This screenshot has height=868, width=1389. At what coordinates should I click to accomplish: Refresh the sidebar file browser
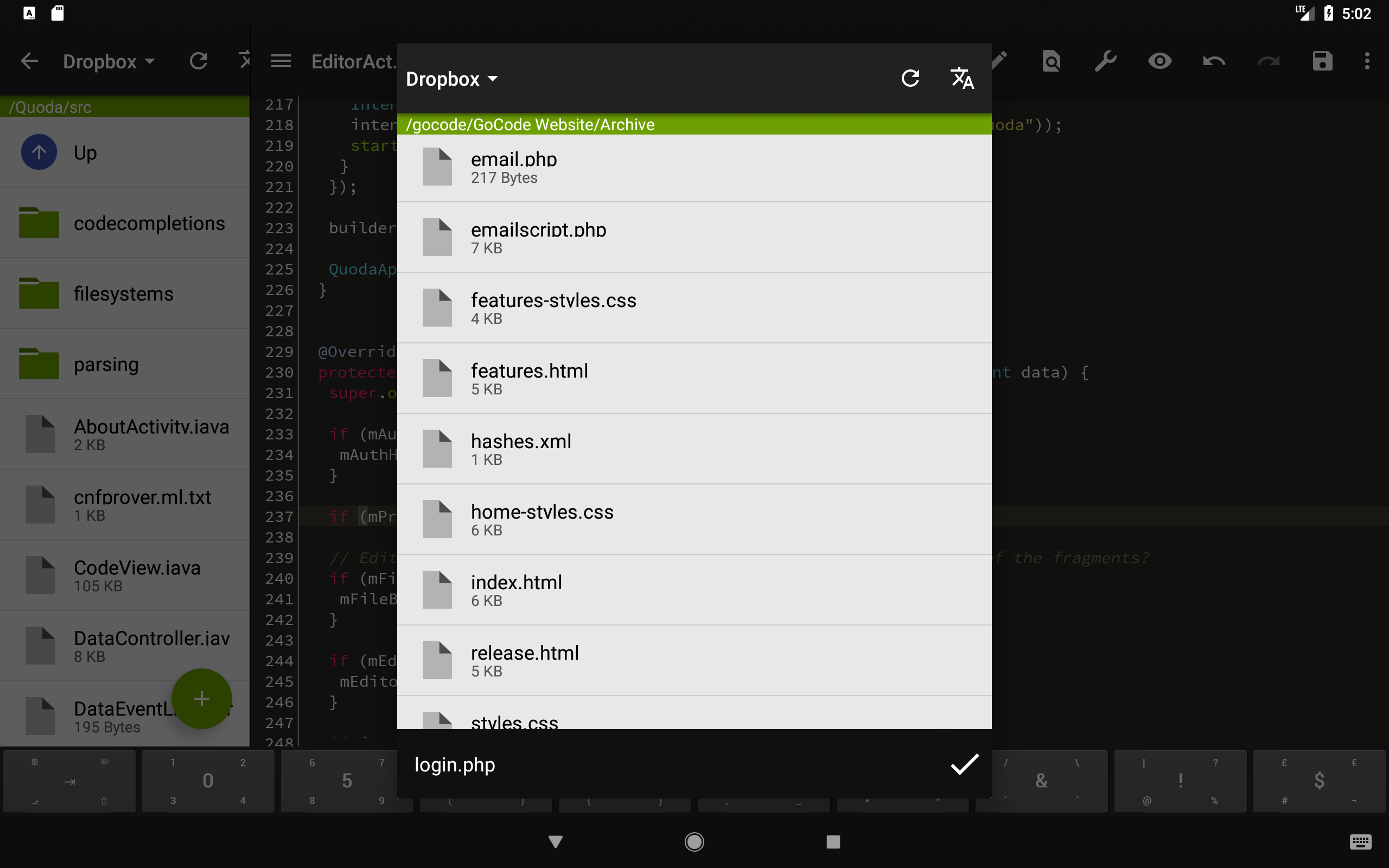(199, 61)
